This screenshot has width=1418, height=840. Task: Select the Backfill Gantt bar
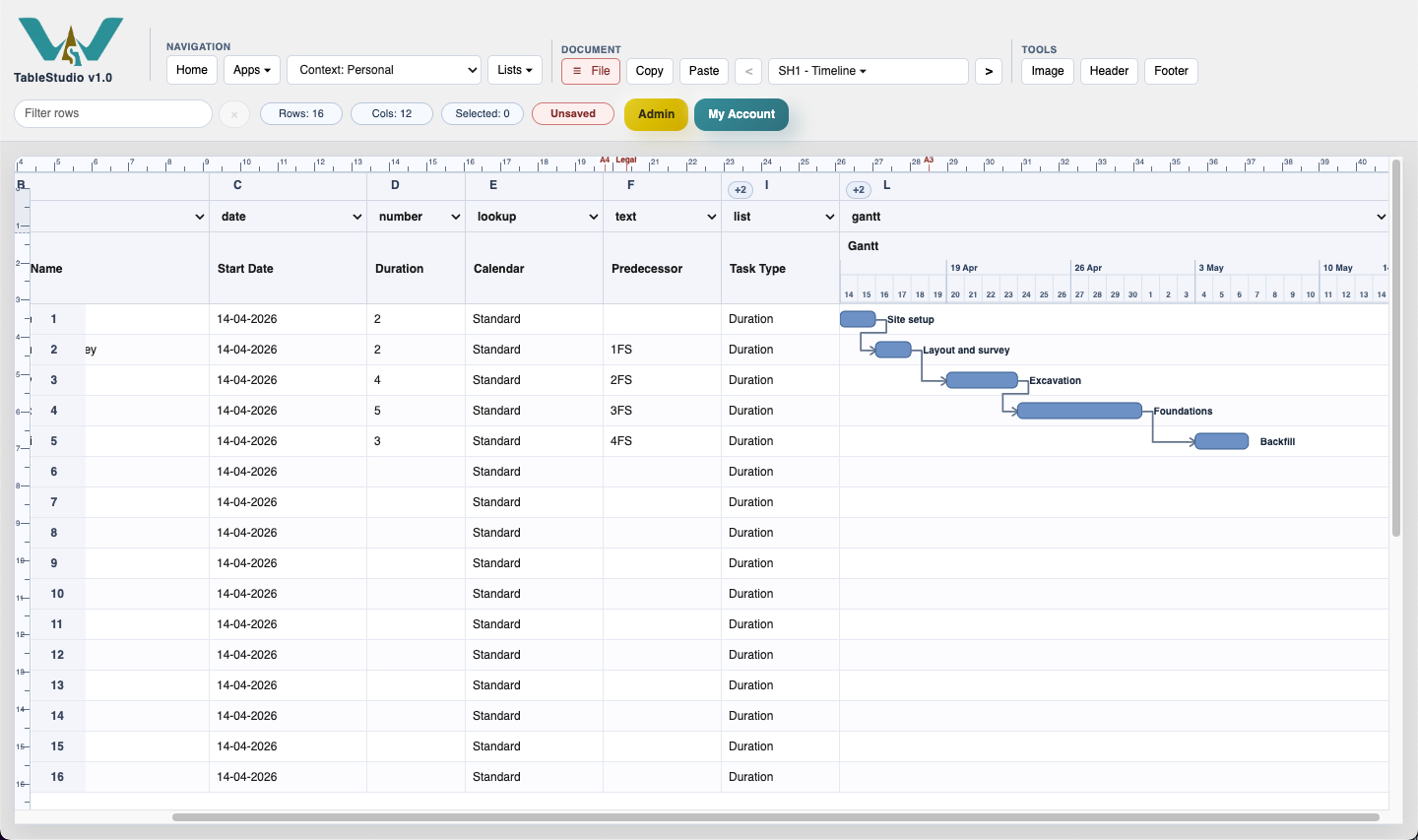(x=1221, y=441)
